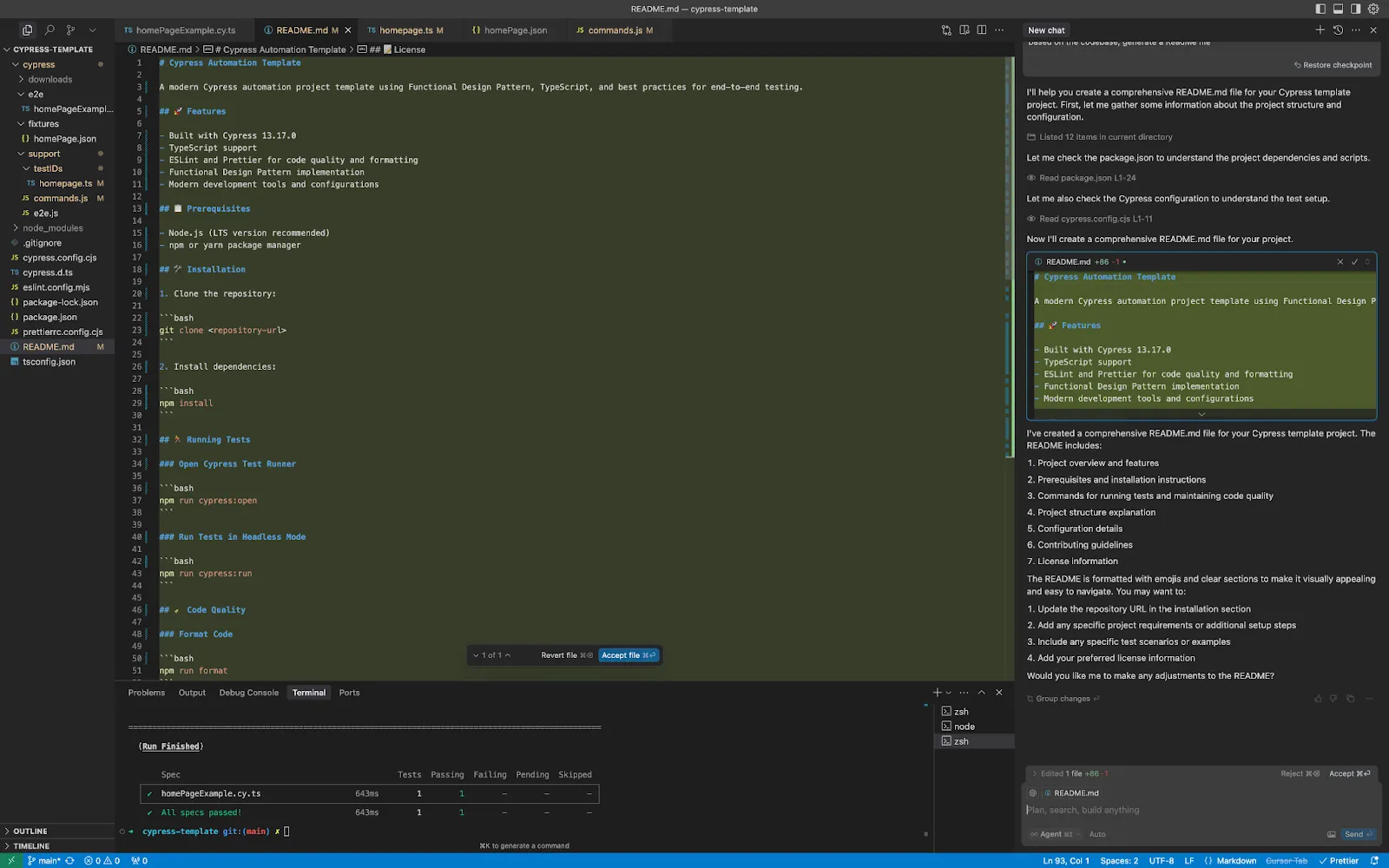Open the Search view icon
The width and height of the screenshot is (1389, 868).
point(49,30)
